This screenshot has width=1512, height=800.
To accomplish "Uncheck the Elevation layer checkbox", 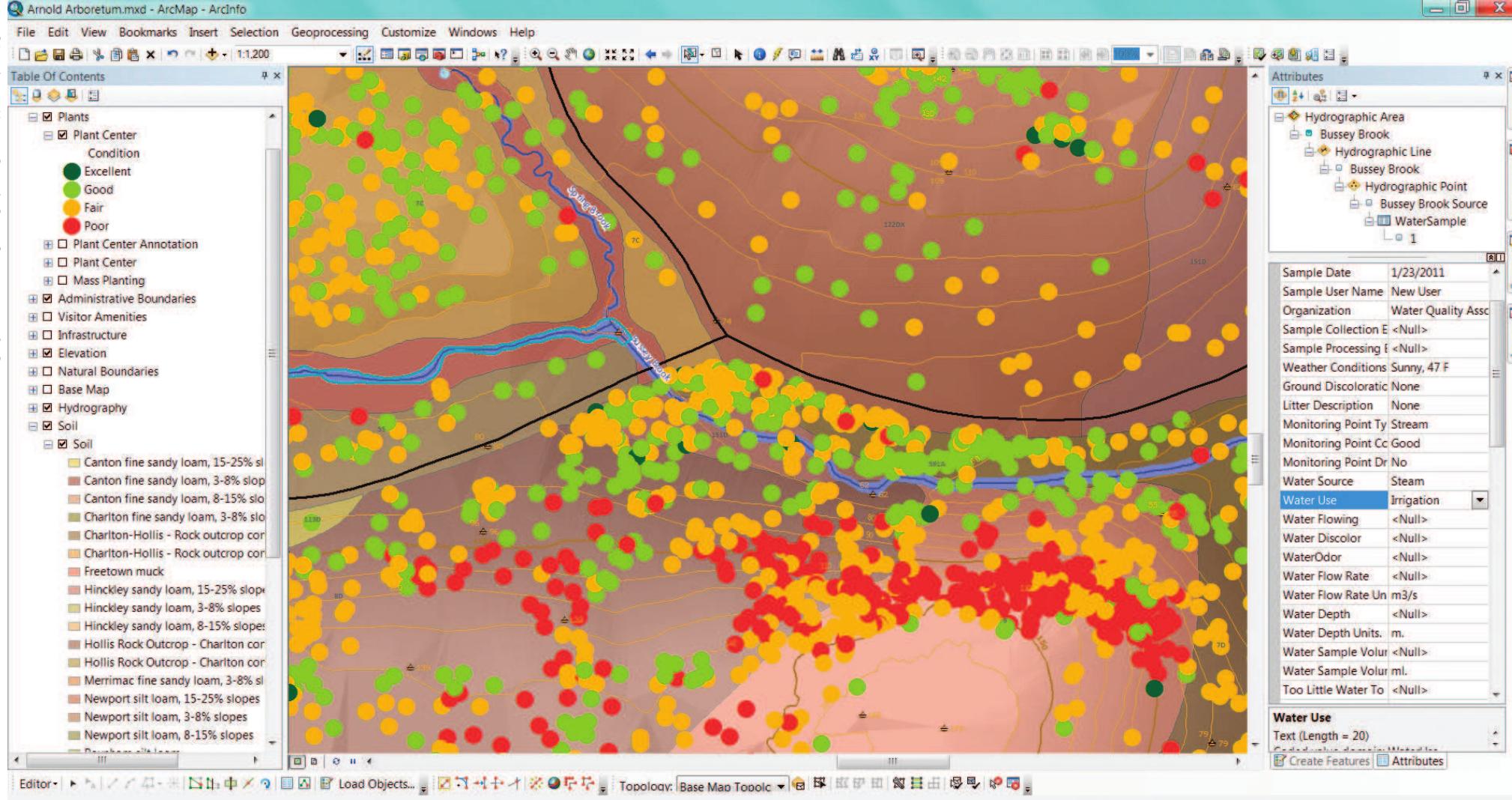I will point(48,353).
